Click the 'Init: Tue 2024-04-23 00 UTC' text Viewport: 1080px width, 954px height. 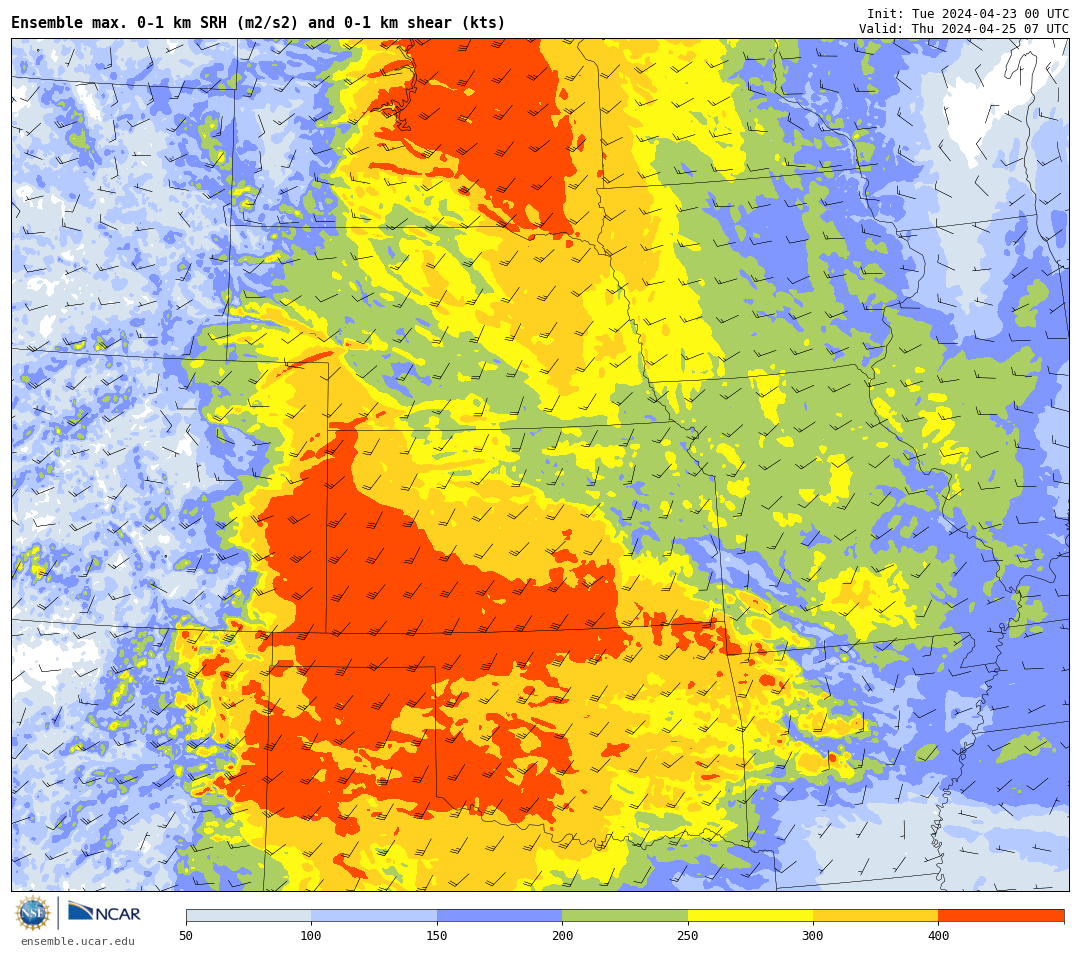[x=968, y=14]
